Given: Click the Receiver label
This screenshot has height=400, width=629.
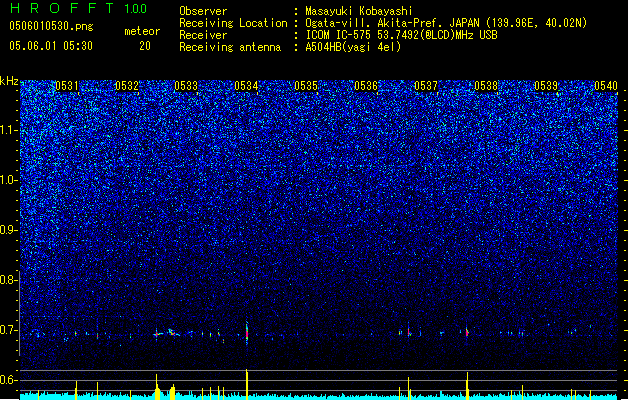Looking at the screenshot, I should click(203, 35).
